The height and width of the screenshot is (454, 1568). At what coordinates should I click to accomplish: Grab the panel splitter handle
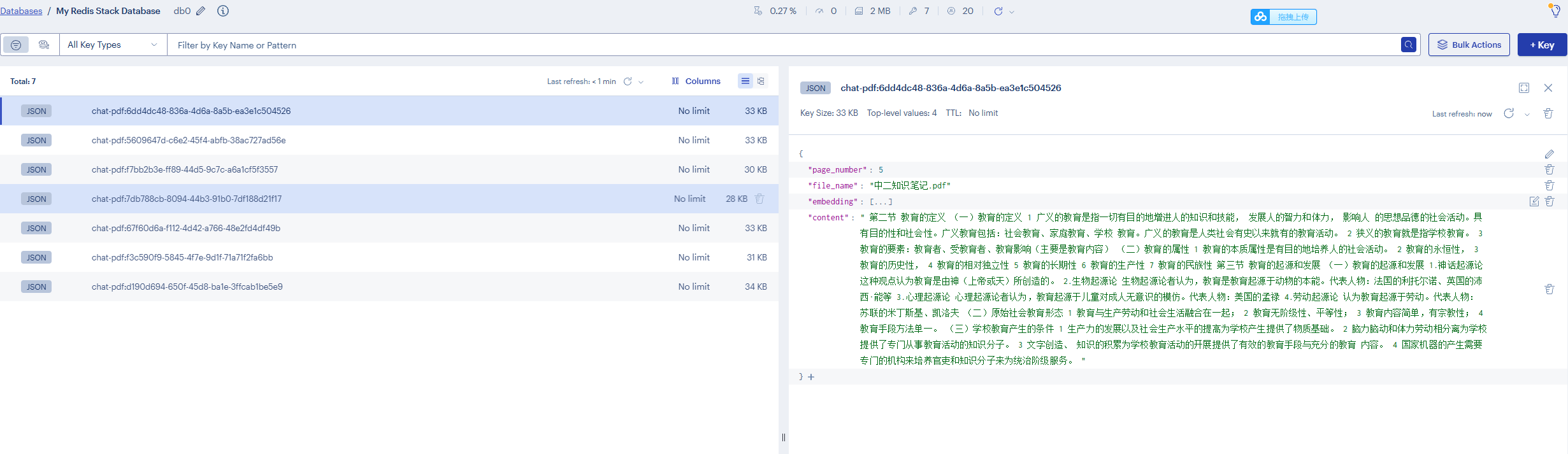click(x=783, y=437)
